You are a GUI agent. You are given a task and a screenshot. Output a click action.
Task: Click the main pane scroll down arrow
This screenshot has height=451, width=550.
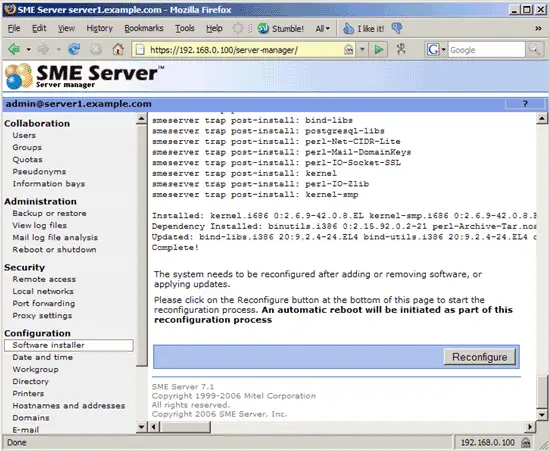[x=542, y=415]
